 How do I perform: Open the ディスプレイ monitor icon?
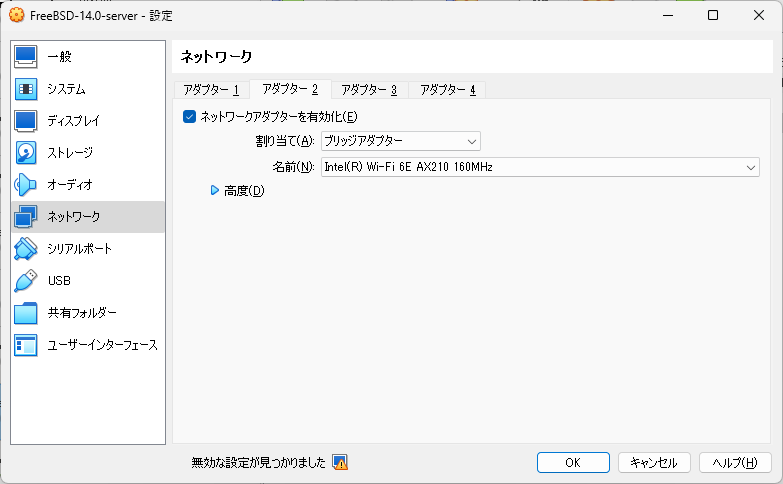[25, 121]
